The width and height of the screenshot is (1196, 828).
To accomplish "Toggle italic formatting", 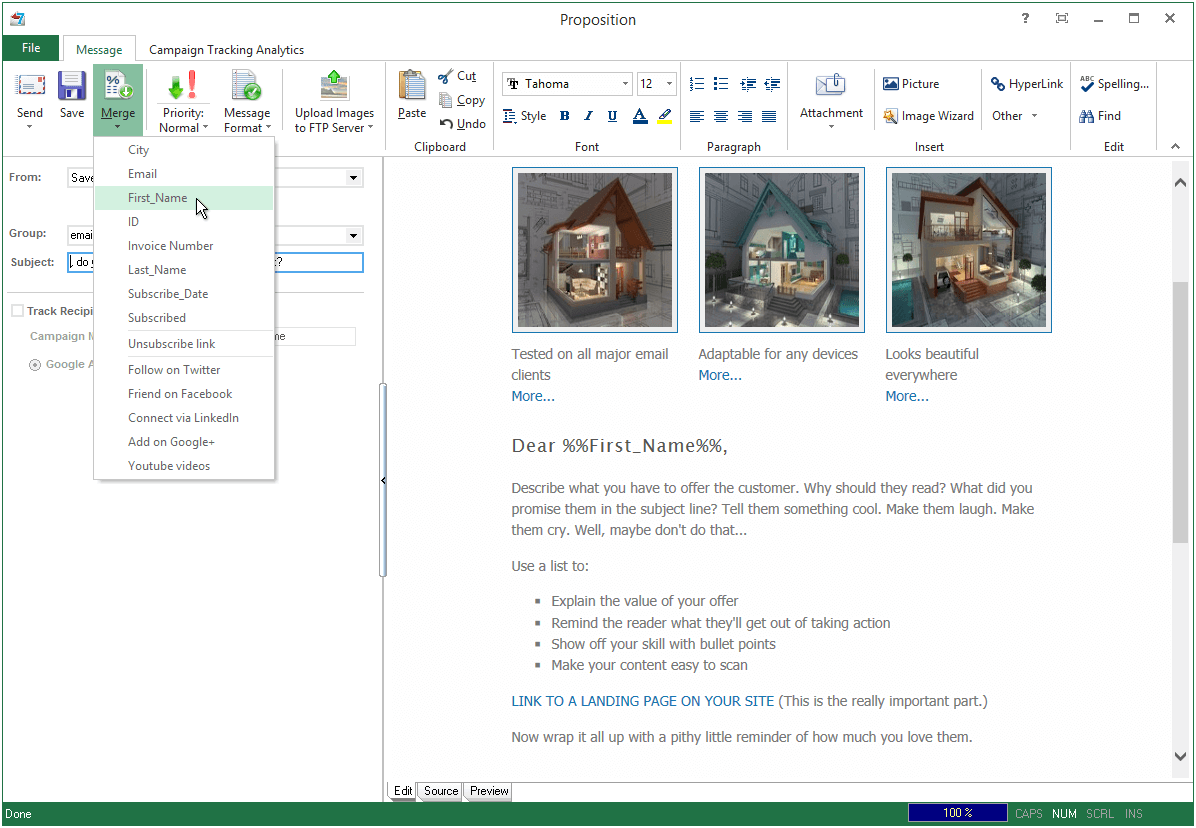I will click(x=588, y=116).
